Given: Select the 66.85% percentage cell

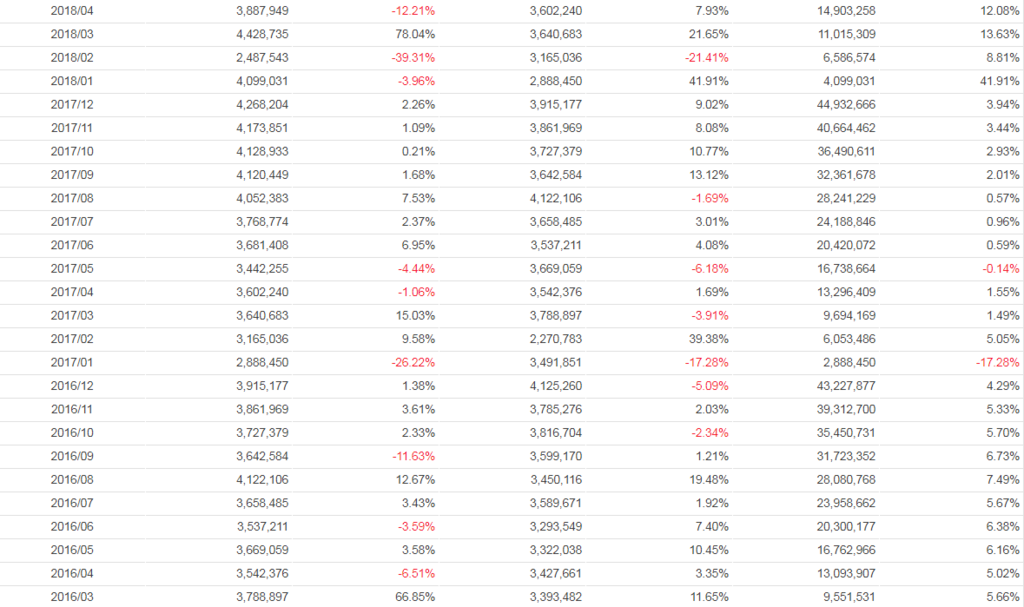Looking at the screenshot, I should pyautogui.click(x=414, y=597).
